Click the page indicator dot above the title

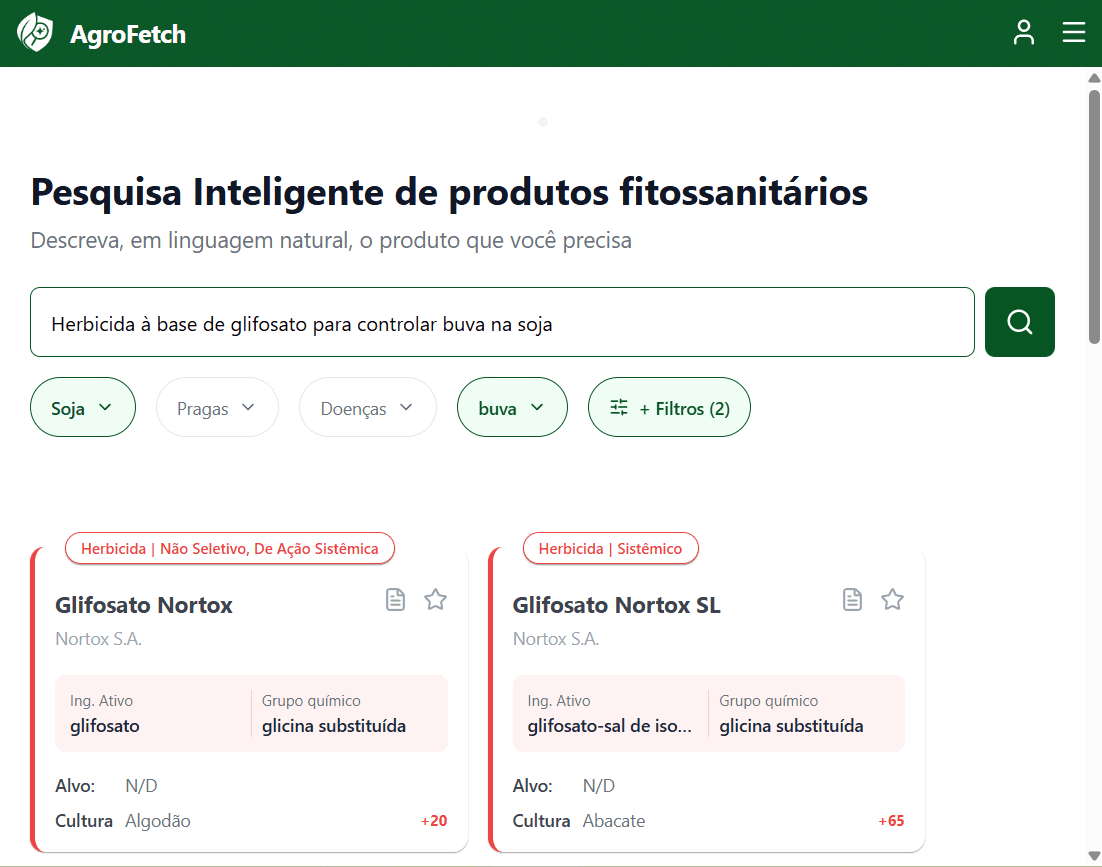coord(543,121)
